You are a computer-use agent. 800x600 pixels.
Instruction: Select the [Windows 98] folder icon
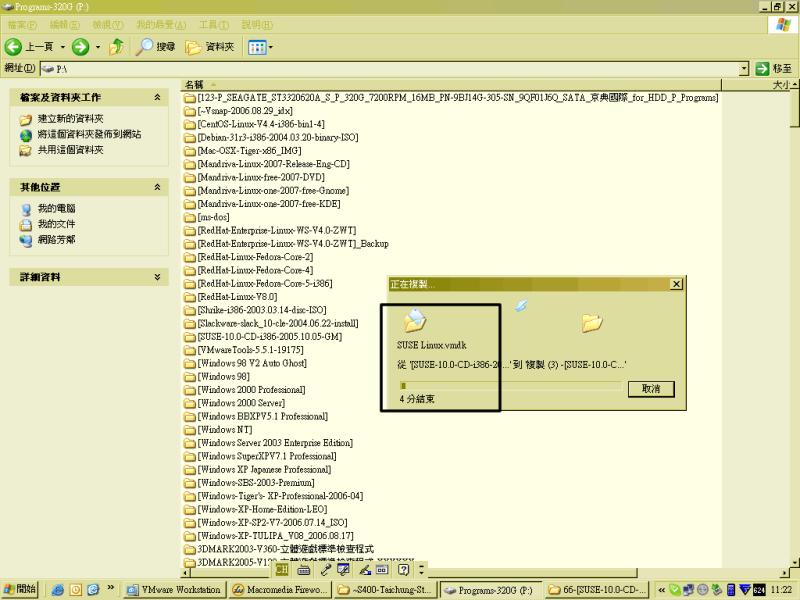[x=190, y=377]
